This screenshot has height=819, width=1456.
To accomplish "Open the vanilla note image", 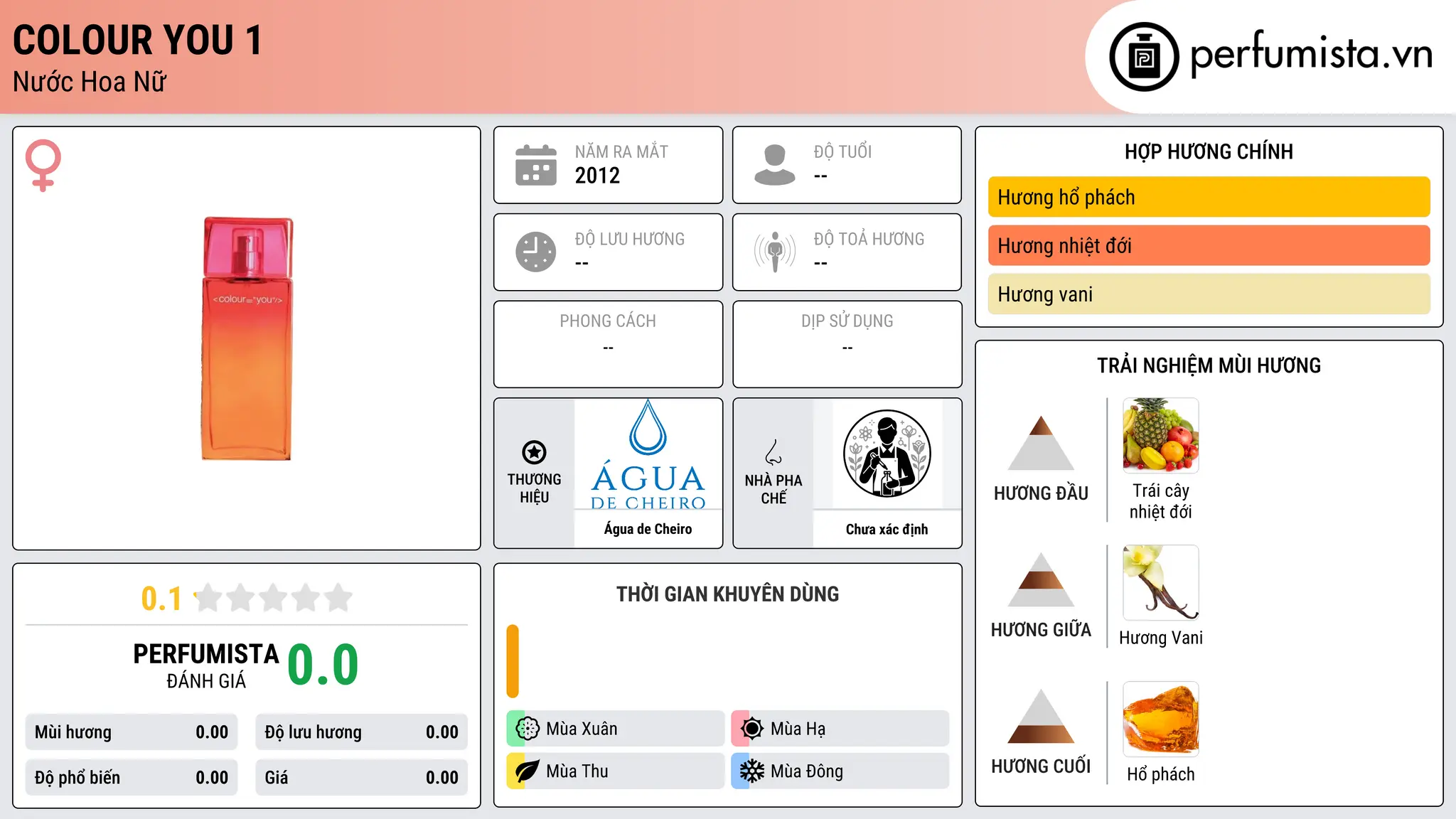I will pyautogui.click(x=1160, y=583).
